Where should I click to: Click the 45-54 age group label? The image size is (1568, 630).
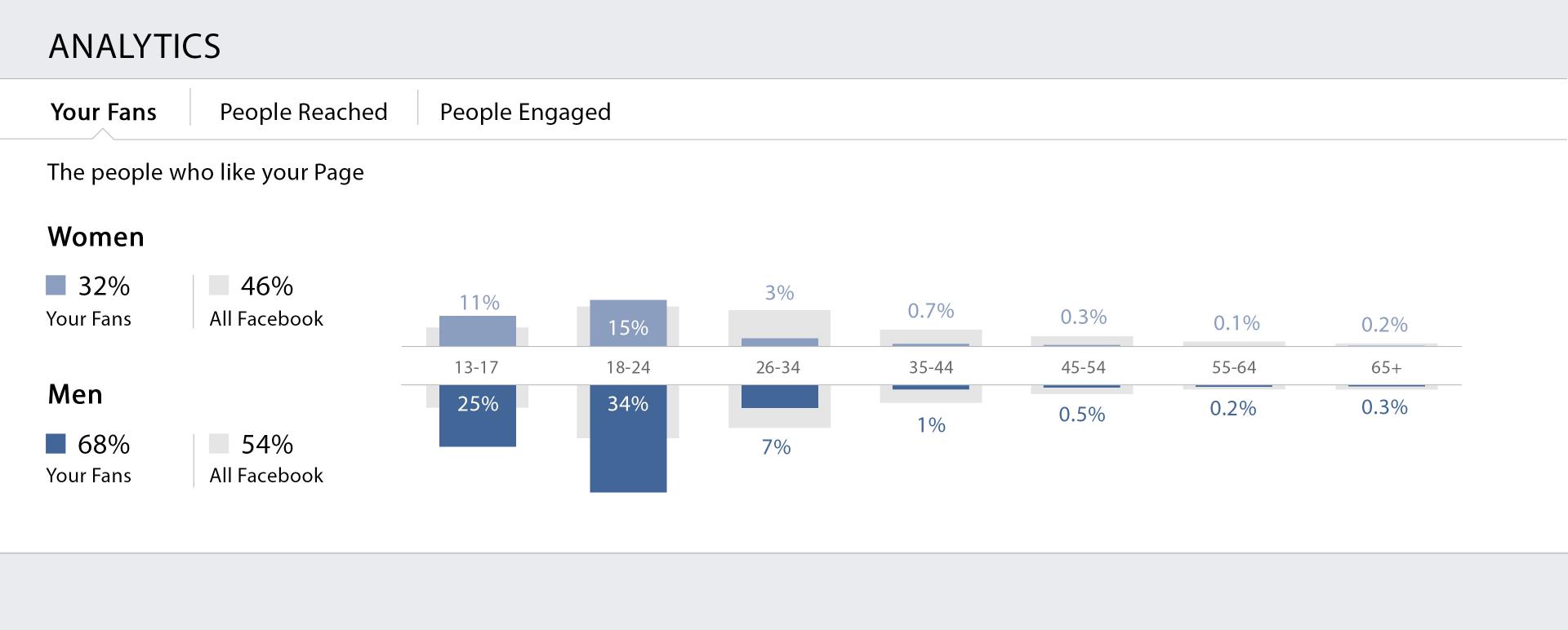[1083, 367]
